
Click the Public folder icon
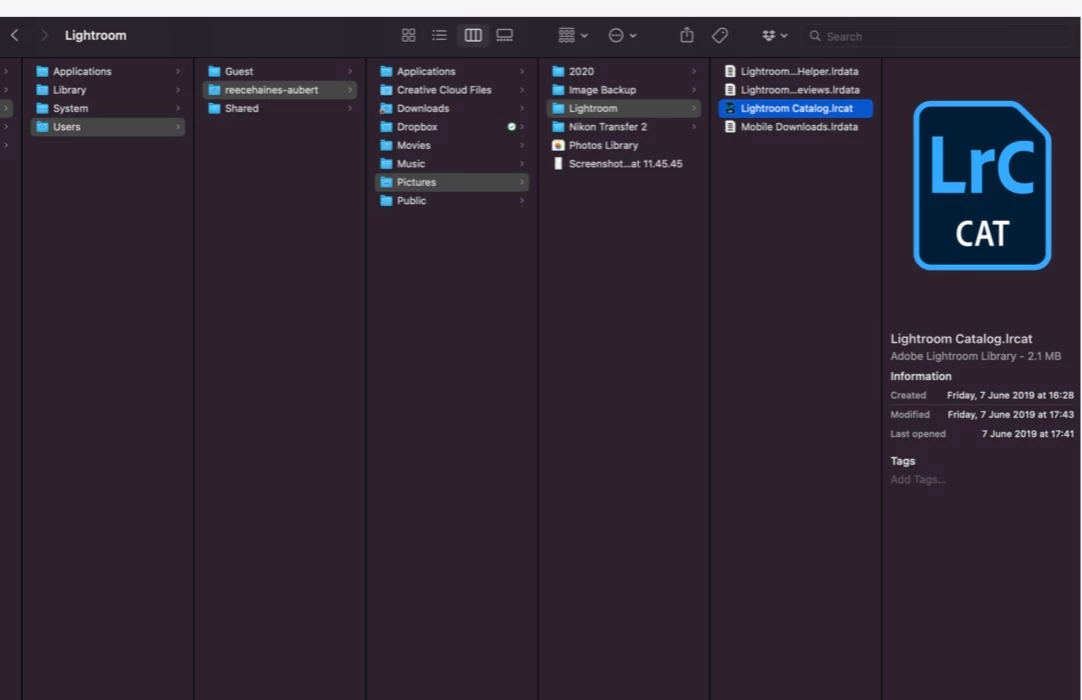[386, 201]
